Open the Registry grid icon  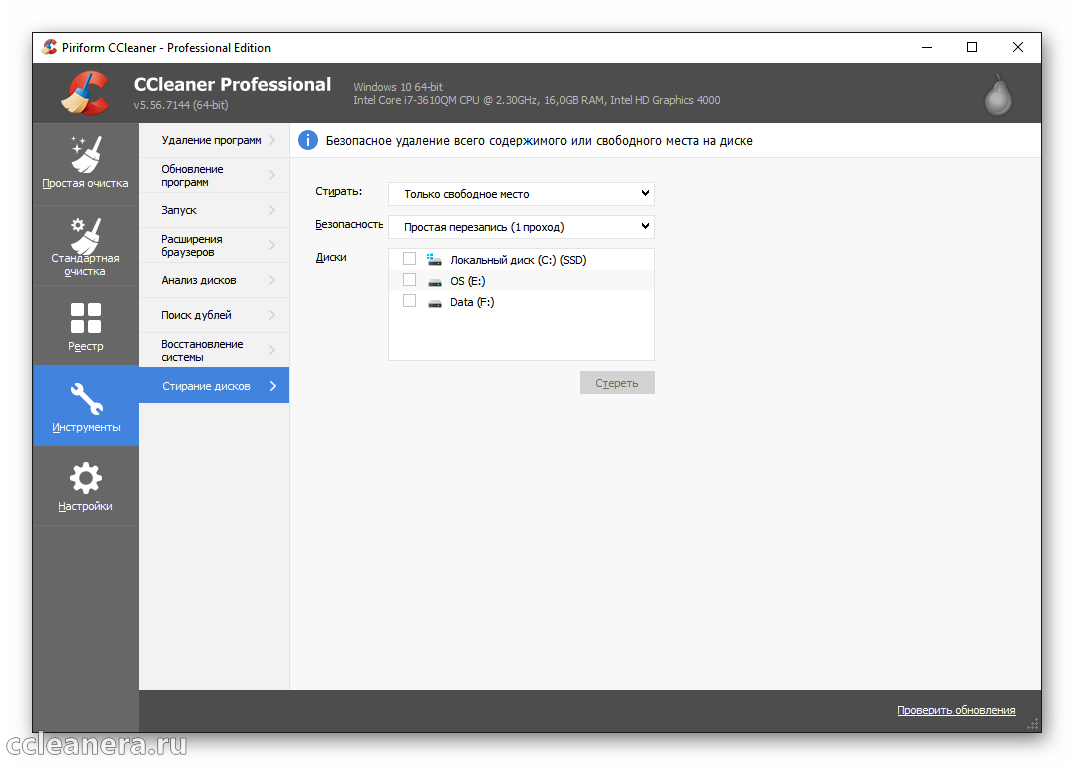pos(85,318)
